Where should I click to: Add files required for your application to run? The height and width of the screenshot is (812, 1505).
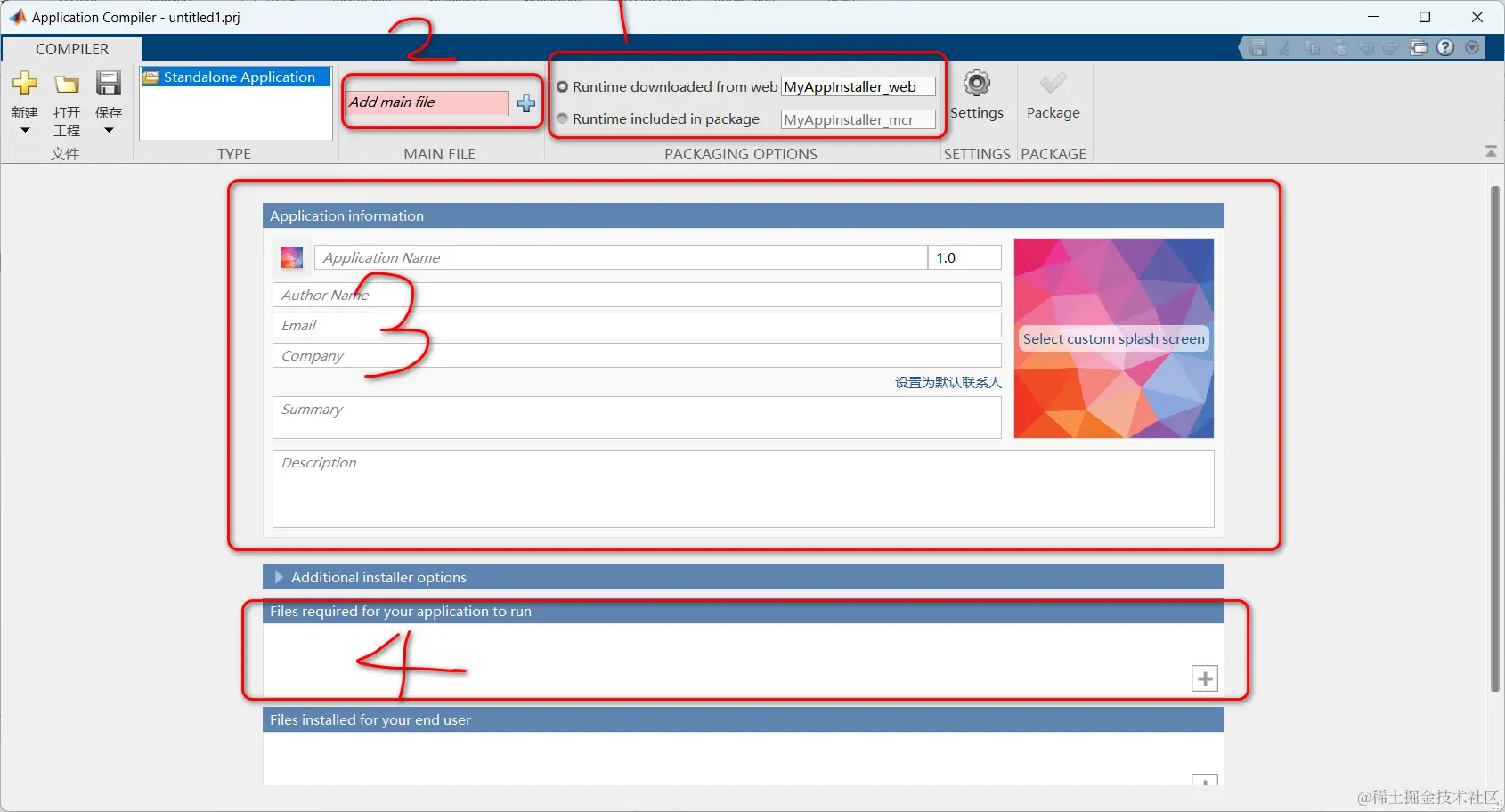coord(1205,678)
